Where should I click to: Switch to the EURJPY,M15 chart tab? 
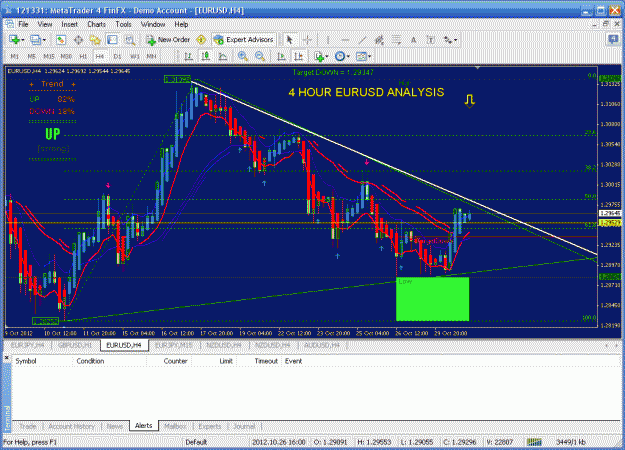coord(174,345)
